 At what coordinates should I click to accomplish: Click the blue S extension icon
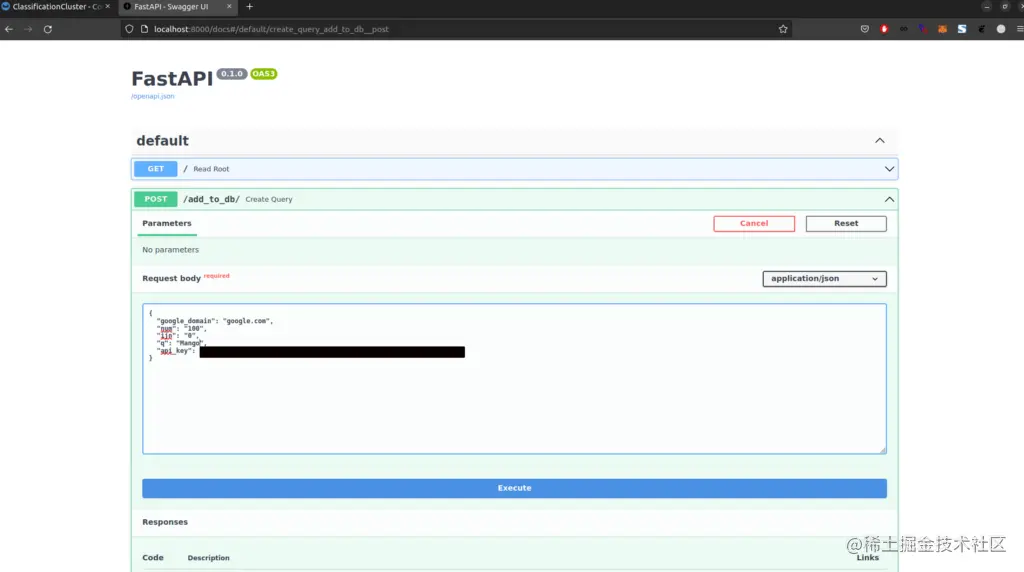click(962, 29)
